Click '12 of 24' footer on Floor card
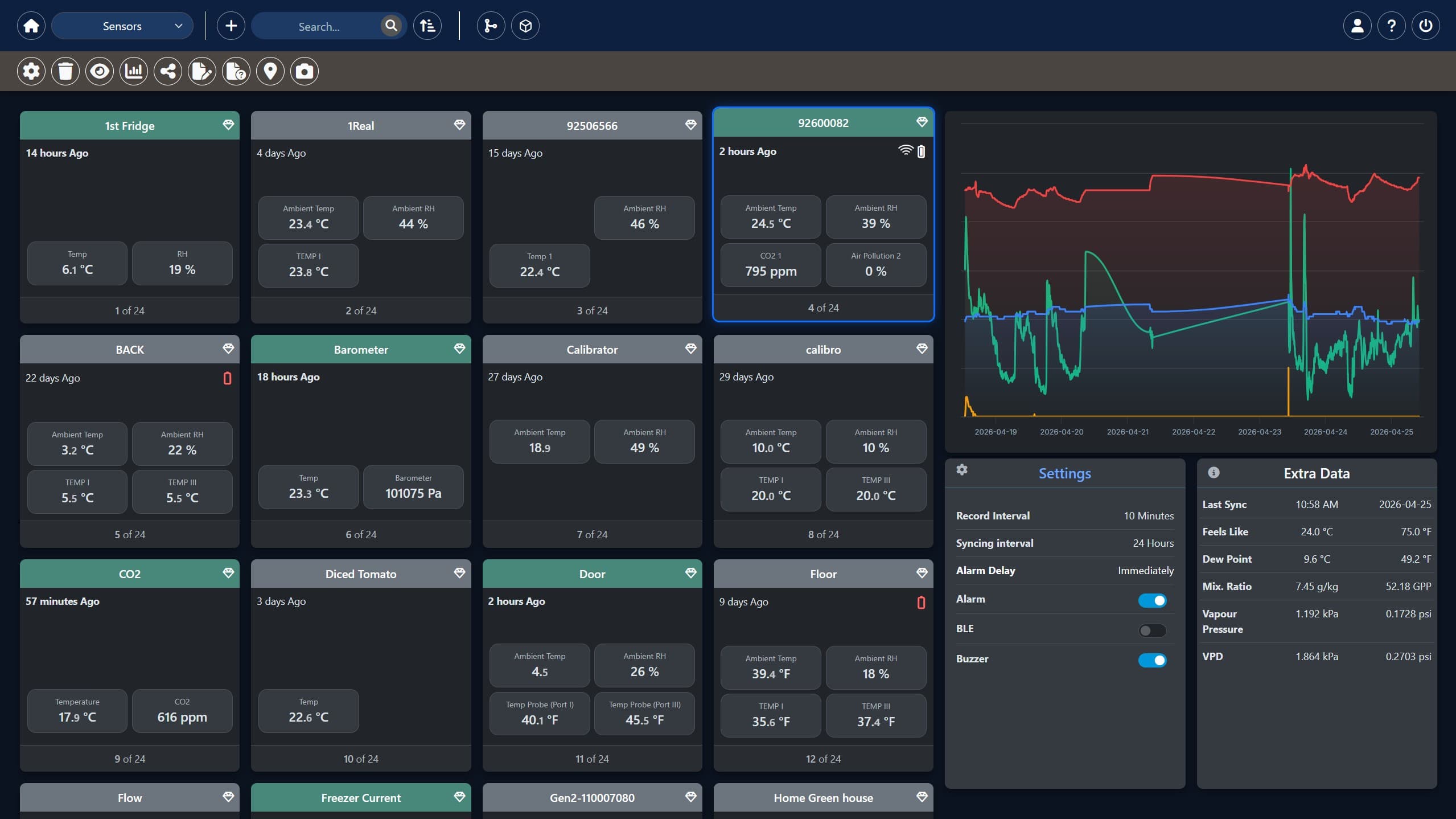1456x819 pixels. point(823,759)
